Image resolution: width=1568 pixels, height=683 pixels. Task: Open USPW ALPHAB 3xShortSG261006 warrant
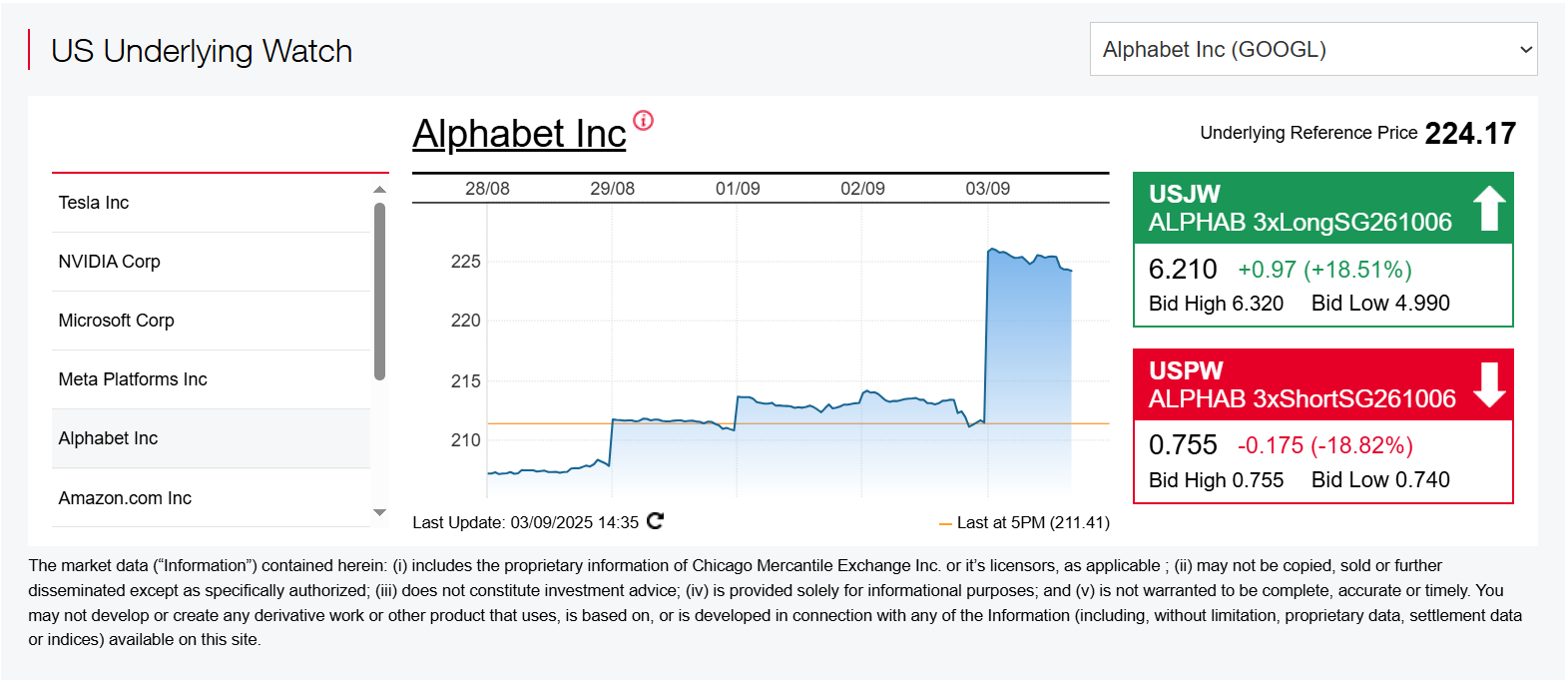coord(1323,426)
